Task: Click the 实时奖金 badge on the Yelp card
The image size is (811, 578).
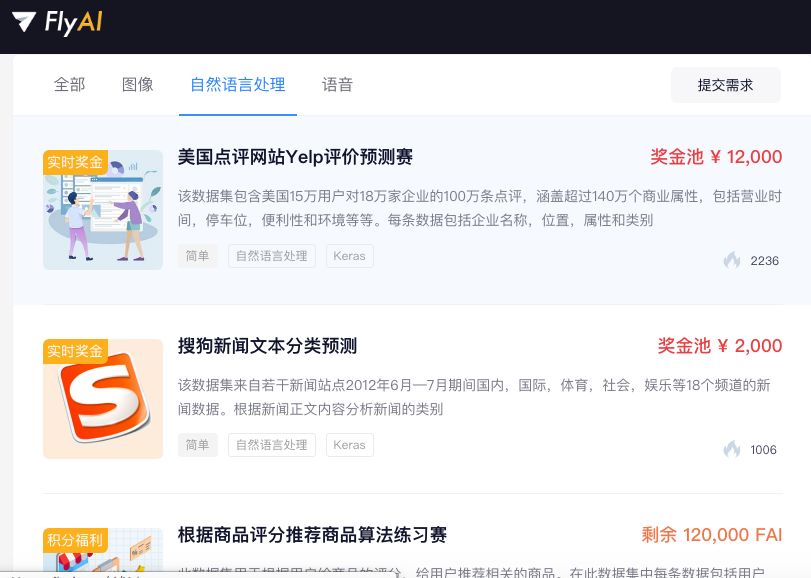Action: (x=76, y=162)
